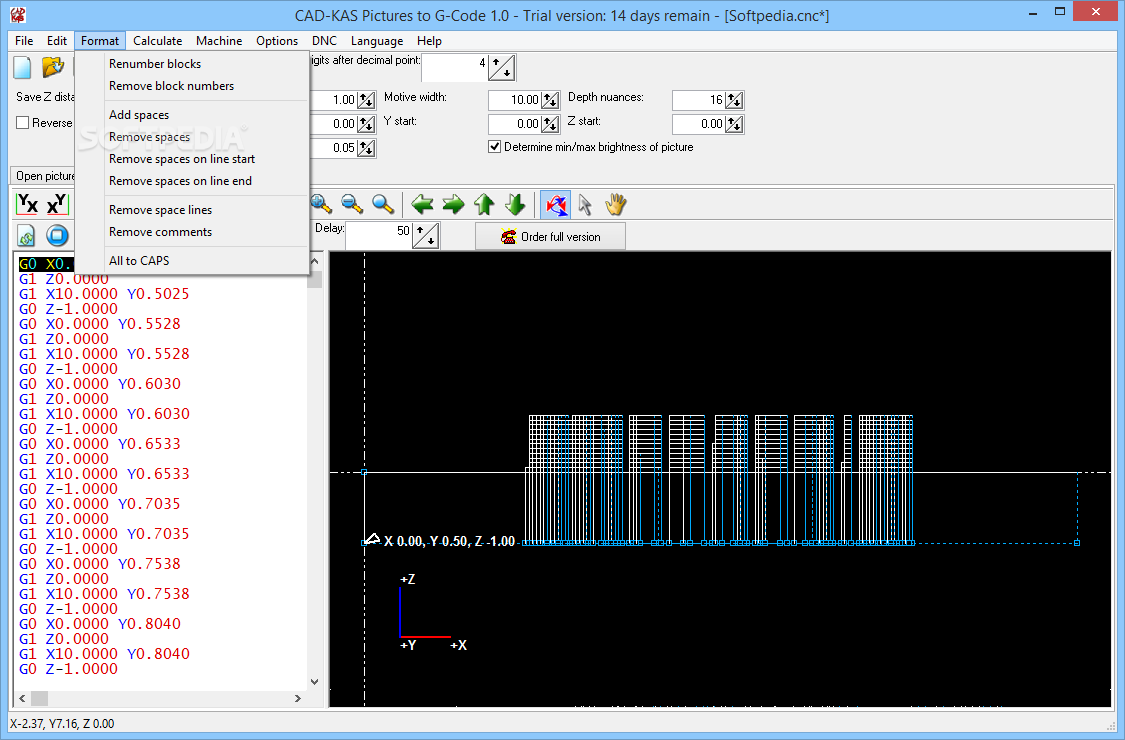Choose Renumber blocks from Format menu

[x=192, y=64]
